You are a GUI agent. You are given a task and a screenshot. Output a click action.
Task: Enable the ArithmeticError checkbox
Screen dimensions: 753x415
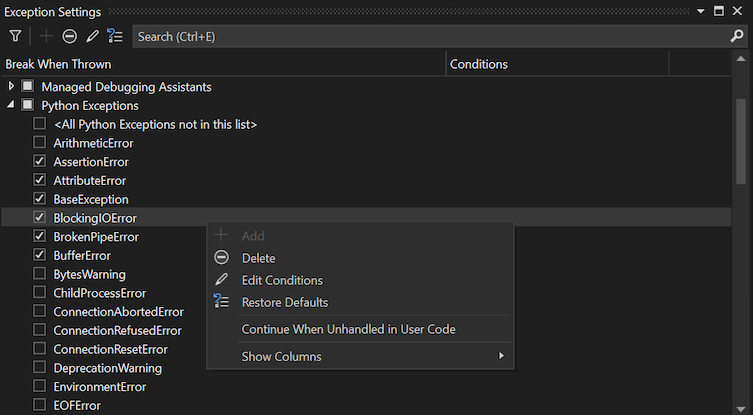[x=40, y=143]
